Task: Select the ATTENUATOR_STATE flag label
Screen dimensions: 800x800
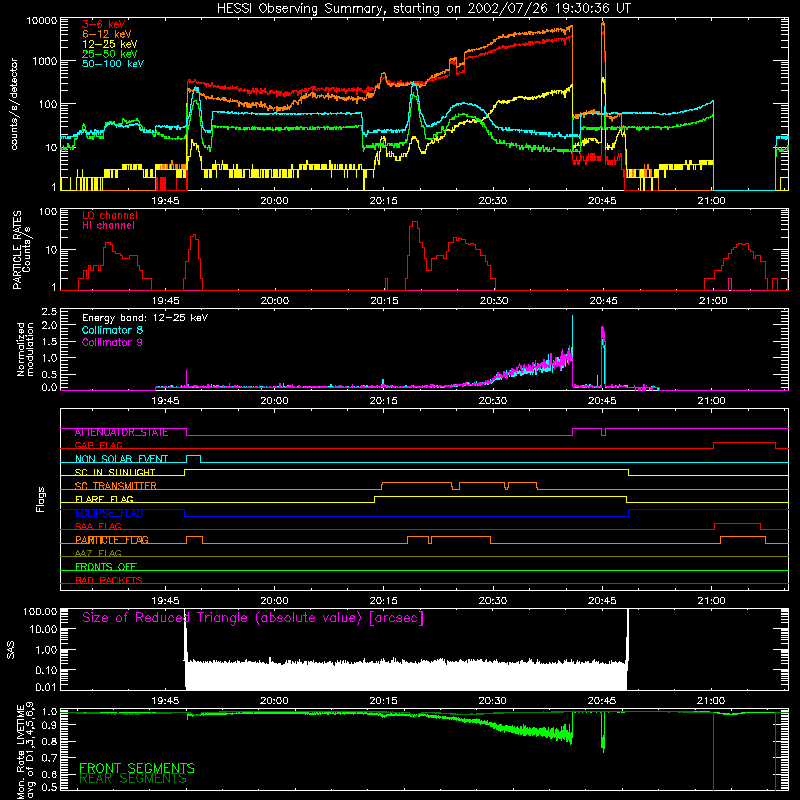Action: 121,433
